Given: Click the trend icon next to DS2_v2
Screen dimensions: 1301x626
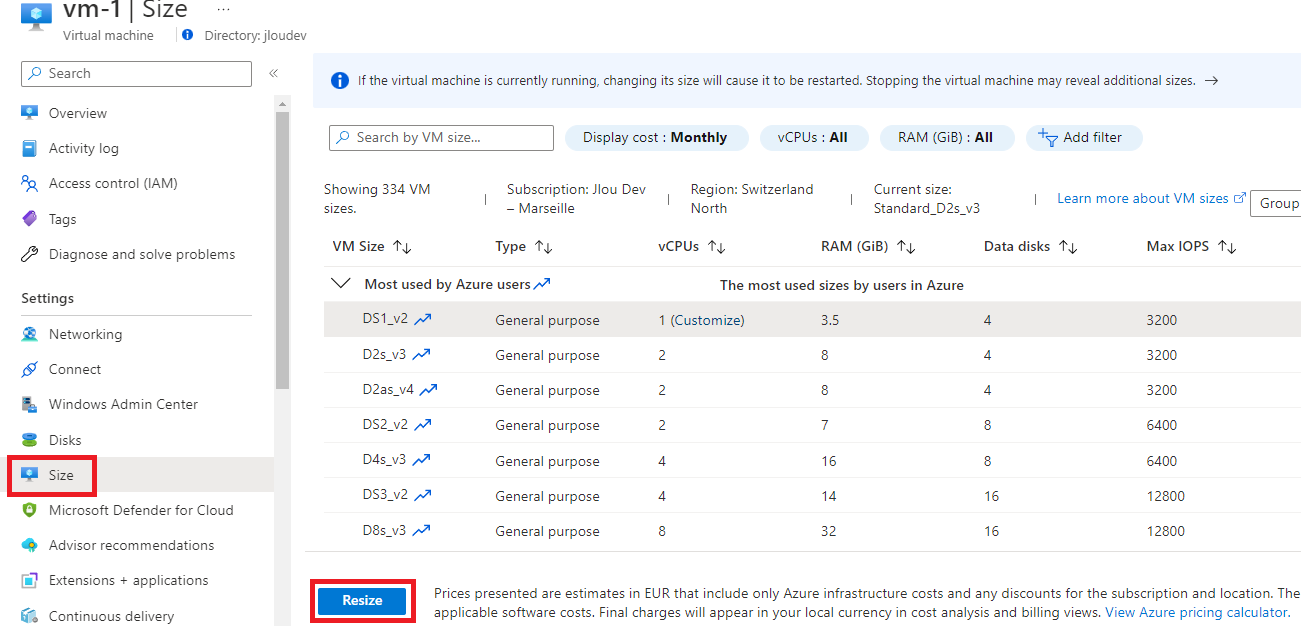Looking at the screenshot, I should pos(423,425).
